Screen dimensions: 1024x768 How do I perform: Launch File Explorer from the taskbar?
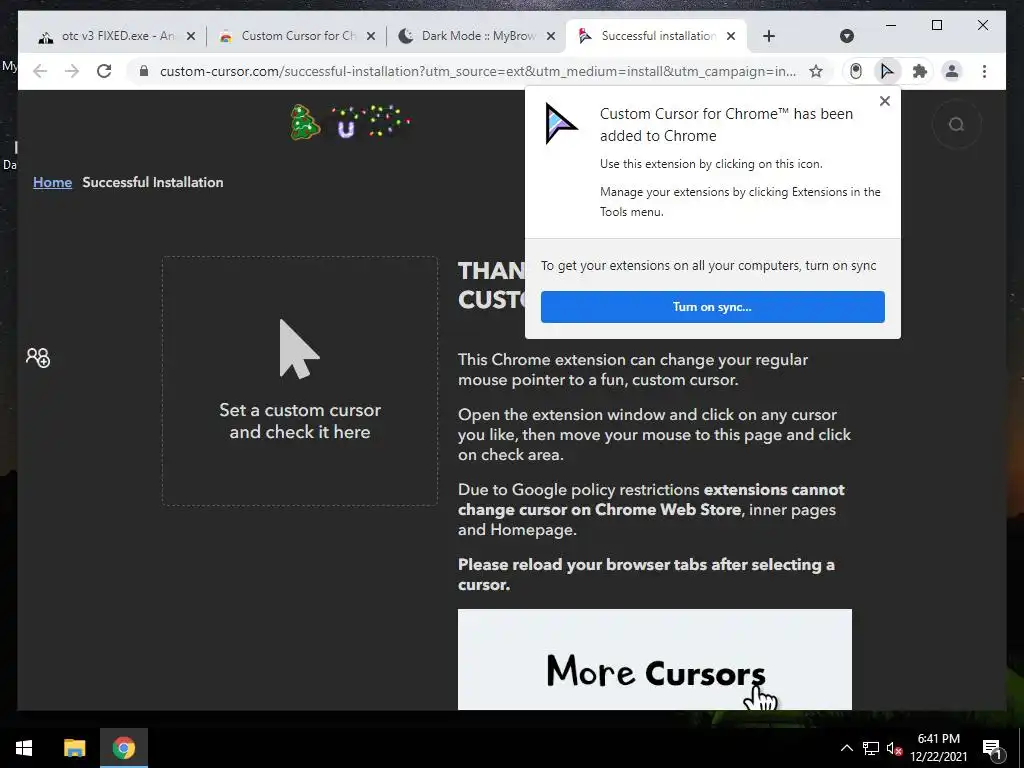coord(74,748)
